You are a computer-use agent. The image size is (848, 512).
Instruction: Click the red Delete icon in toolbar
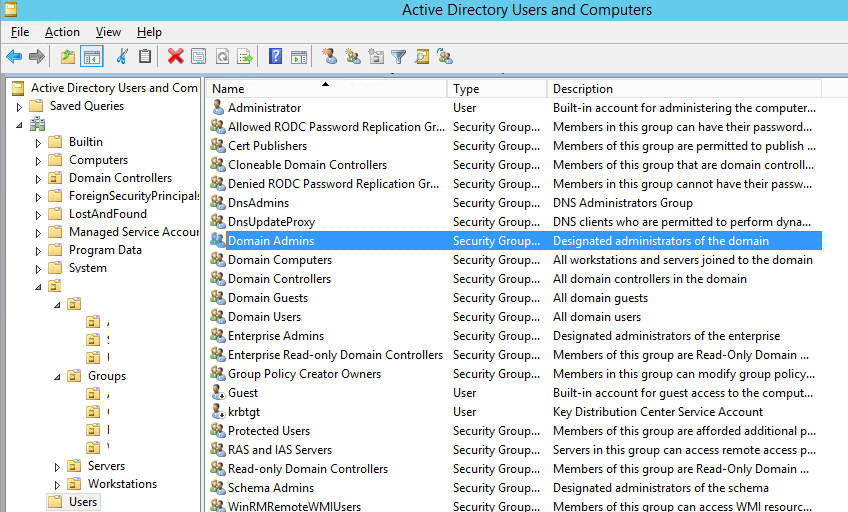click(176, 57)
